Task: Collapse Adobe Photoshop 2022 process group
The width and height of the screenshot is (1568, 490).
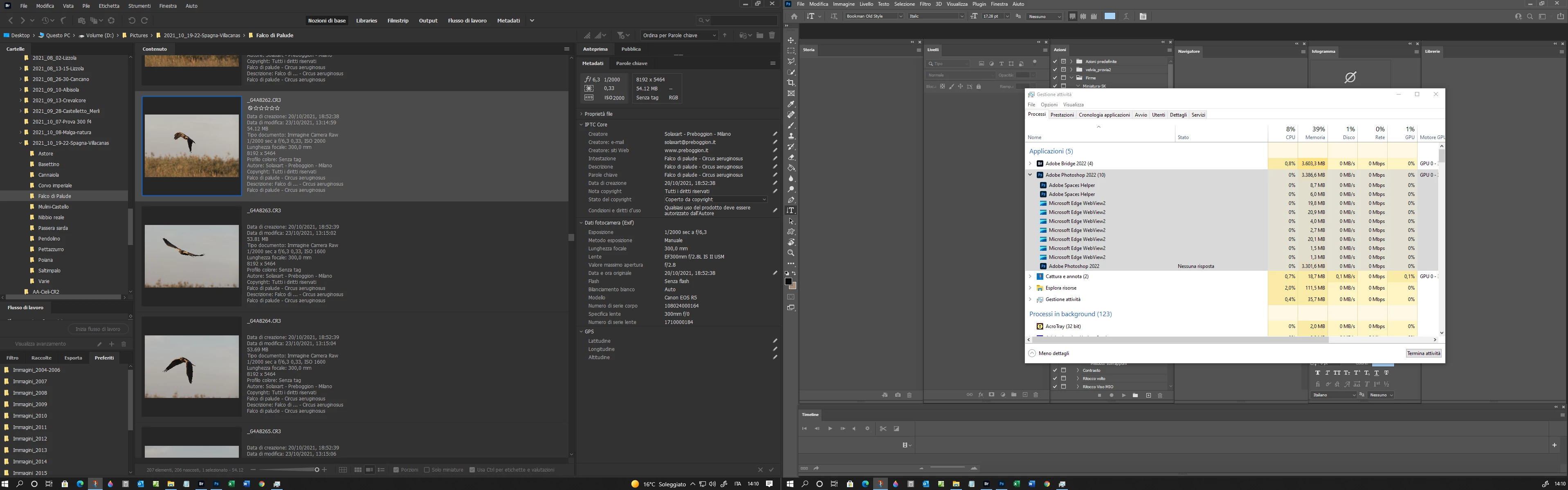Action: pyautogui.click(x=1030, y=175)
